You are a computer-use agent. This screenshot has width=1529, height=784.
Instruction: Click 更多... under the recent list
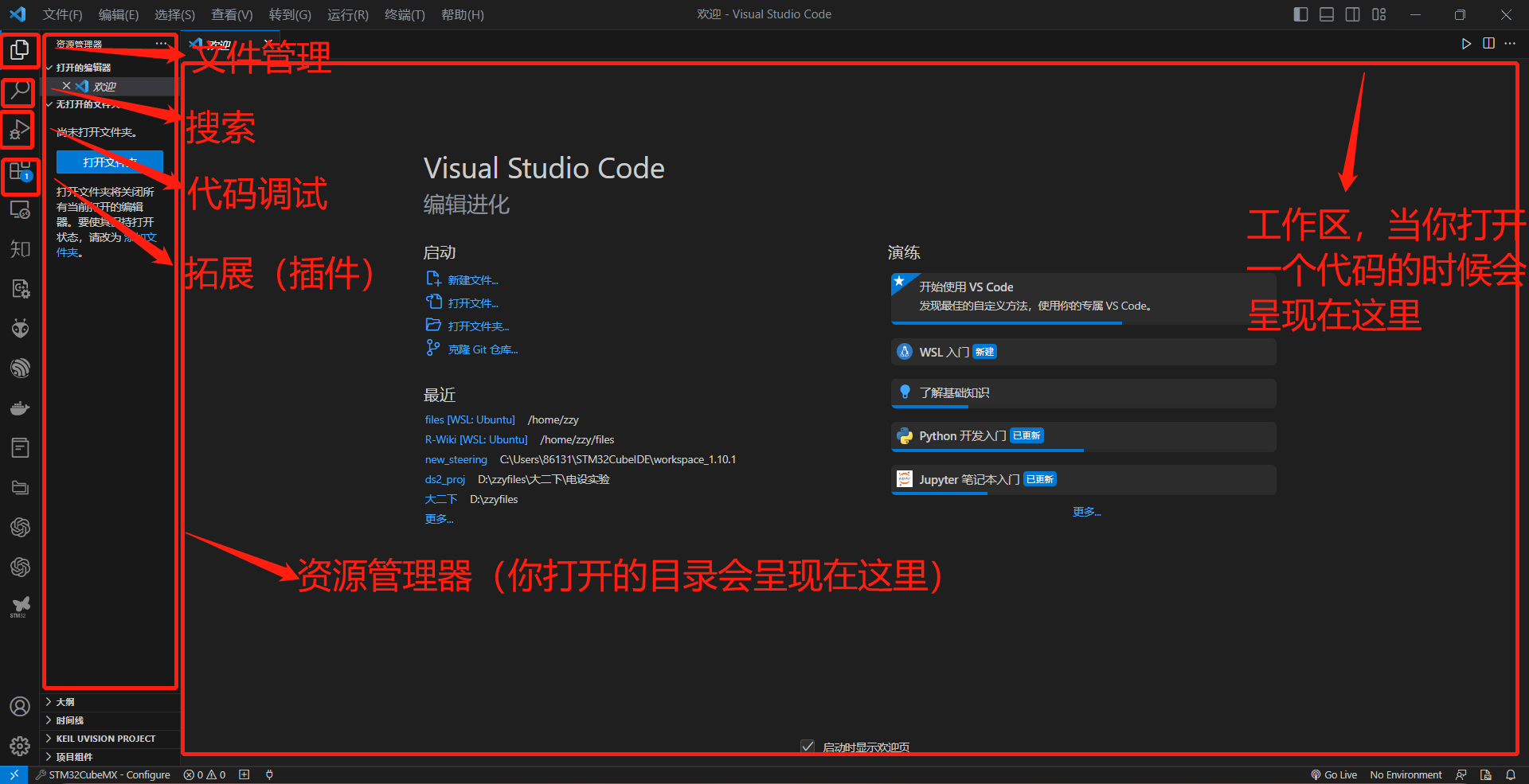click(x=439, y=519)
